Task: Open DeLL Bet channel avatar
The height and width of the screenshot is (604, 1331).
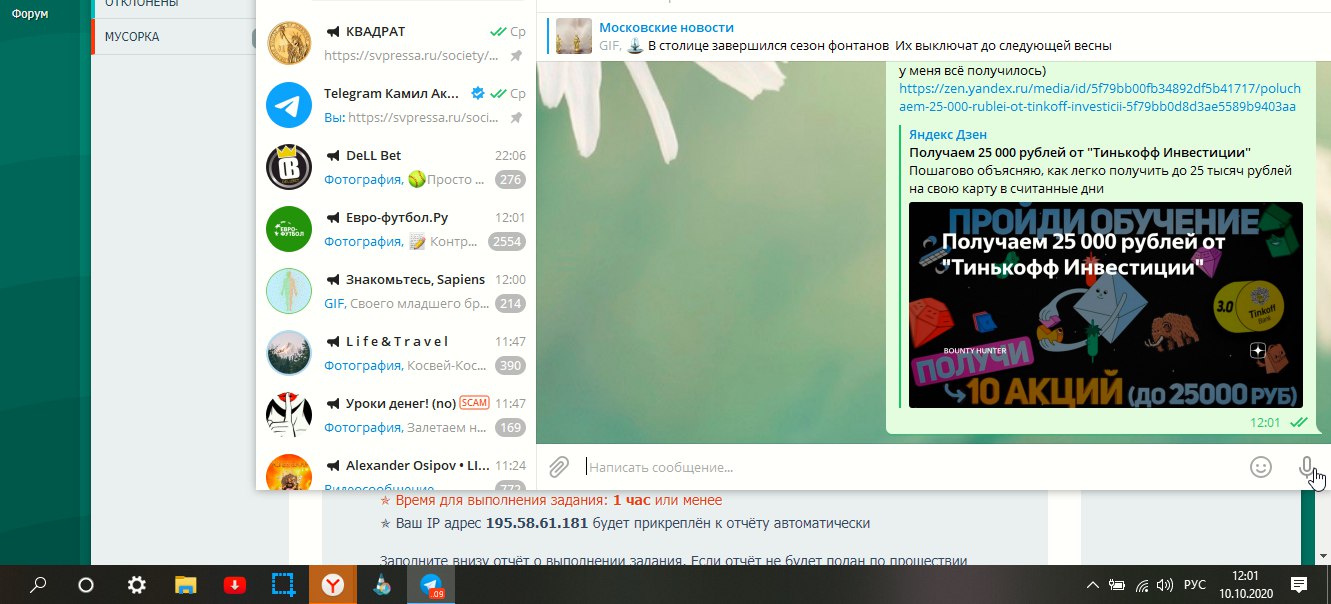Action: (x=289, y=167)
